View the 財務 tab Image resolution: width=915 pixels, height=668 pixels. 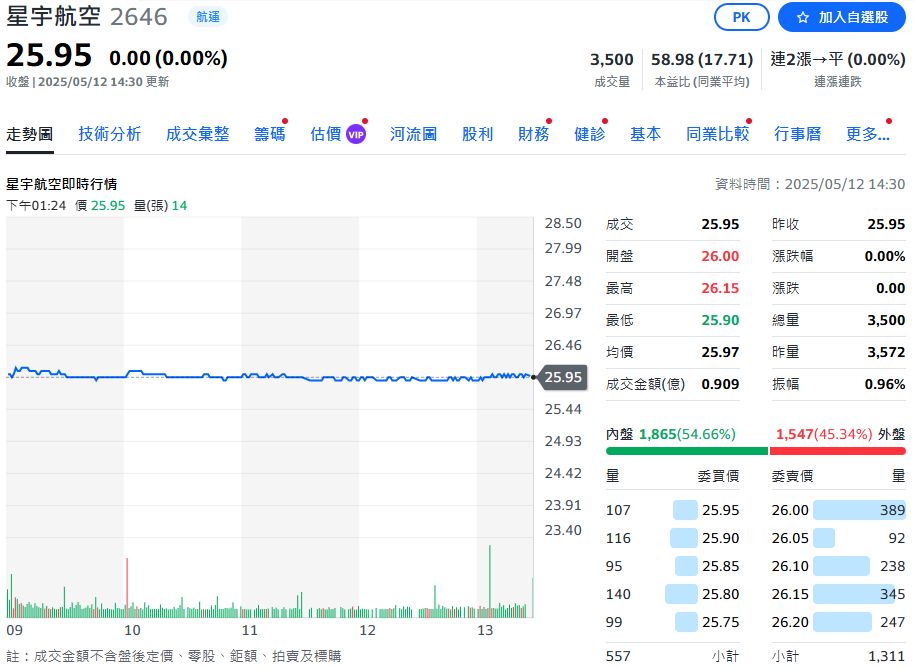coord(533,134)
